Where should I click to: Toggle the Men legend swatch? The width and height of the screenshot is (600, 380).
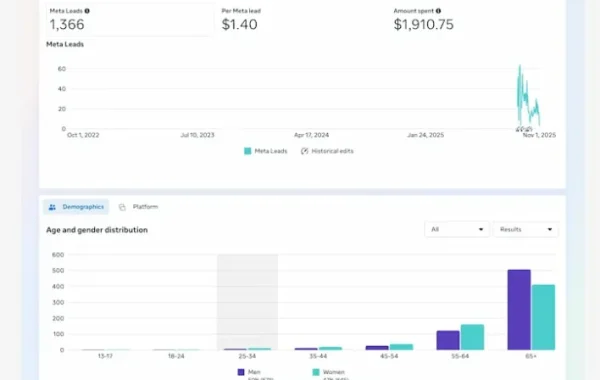coord(241,372)
